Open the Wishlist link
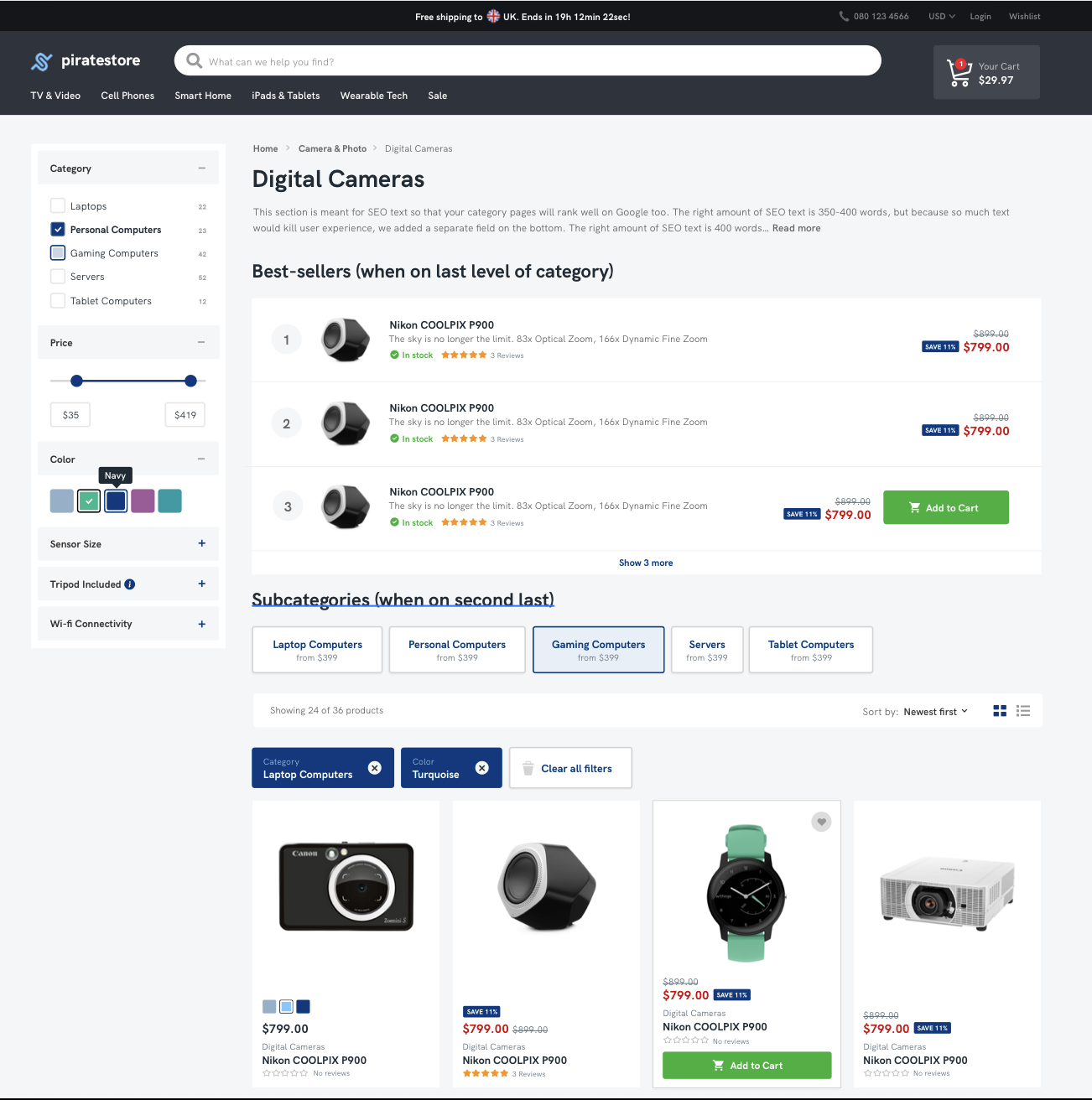The height and width of the screenshot is (1100, 1092). [x=1025, y=16]
